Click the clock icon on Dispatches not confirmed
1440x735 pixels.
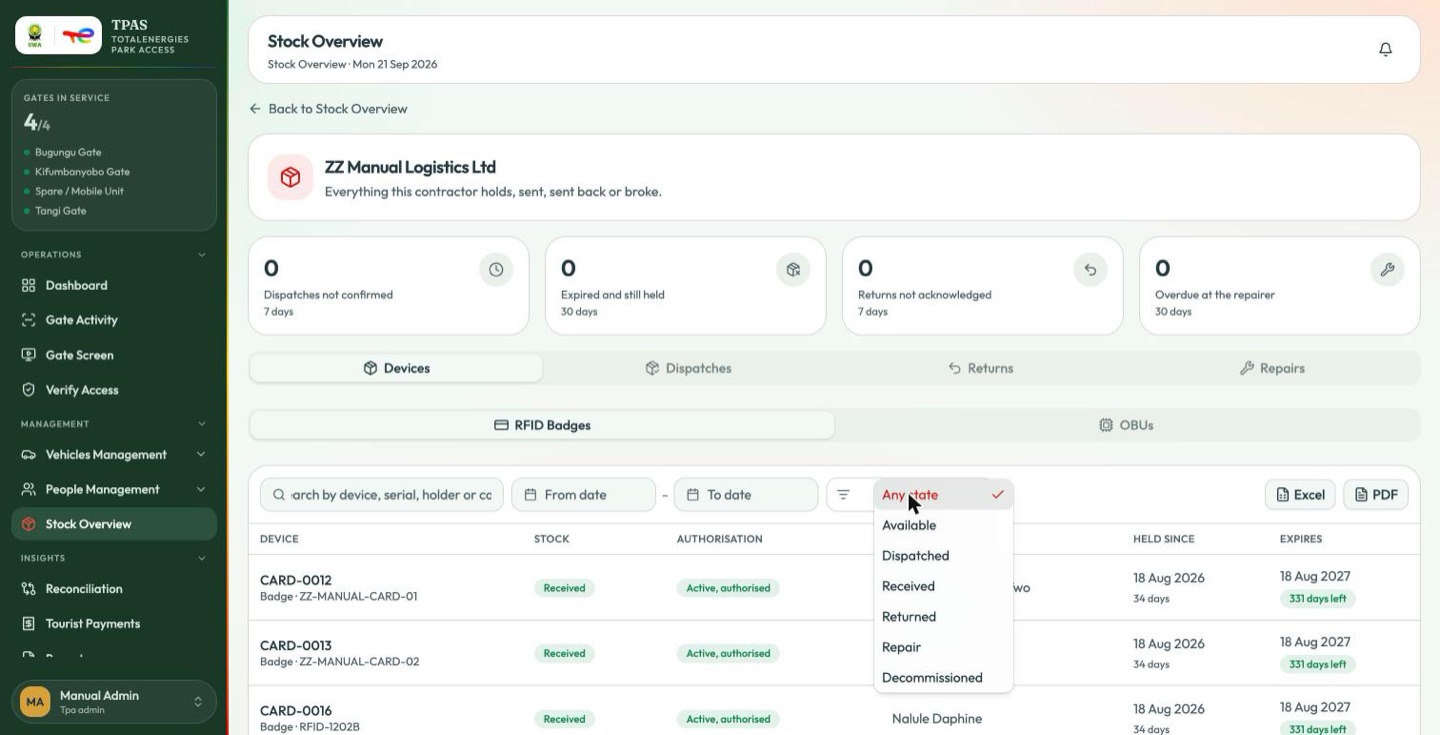click(x=496, y=269)
